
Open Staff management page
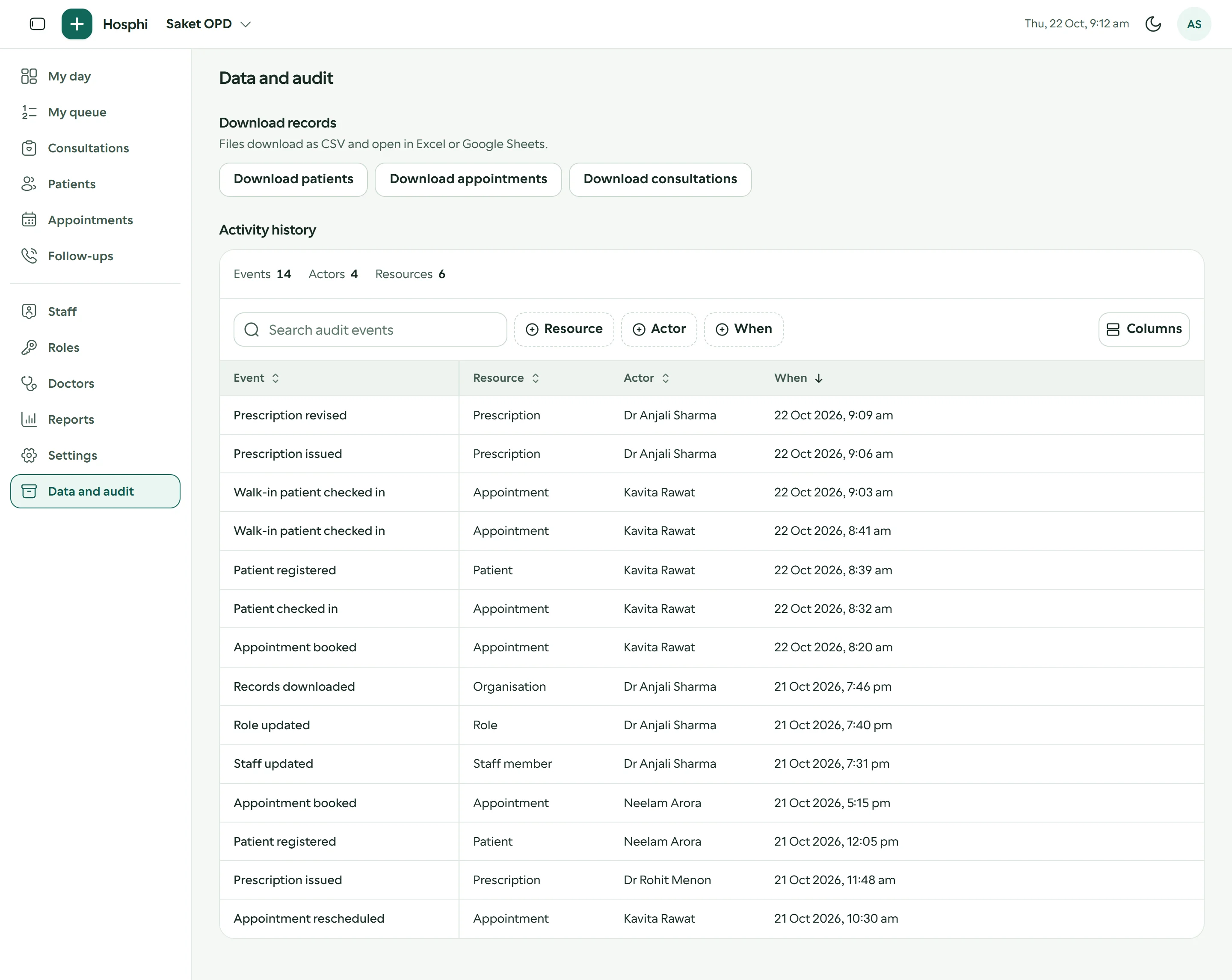click(x=95, y=312)
